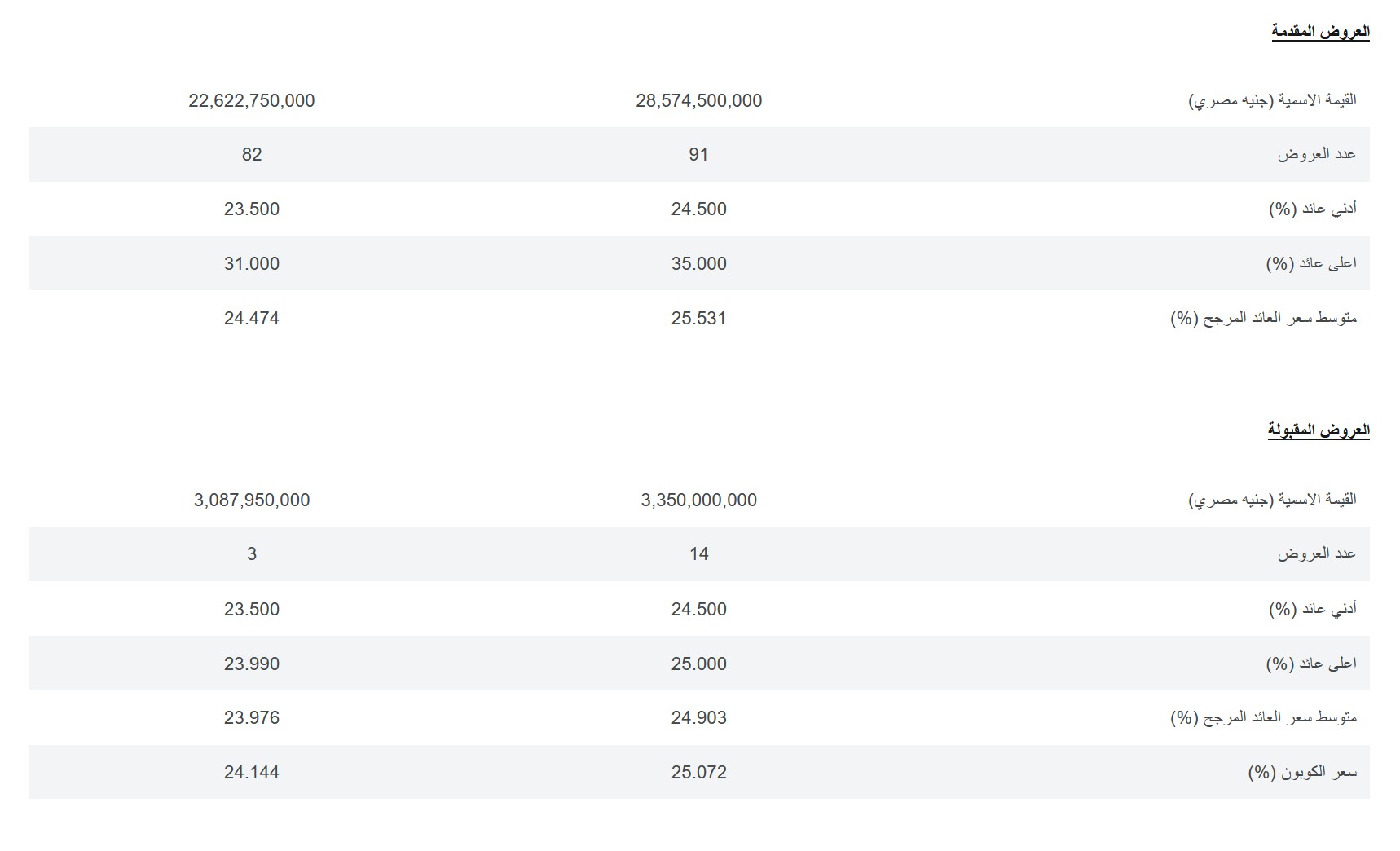Select the accepted offers count 3
Screen dimensions: 1400x851
click(252, 554)
